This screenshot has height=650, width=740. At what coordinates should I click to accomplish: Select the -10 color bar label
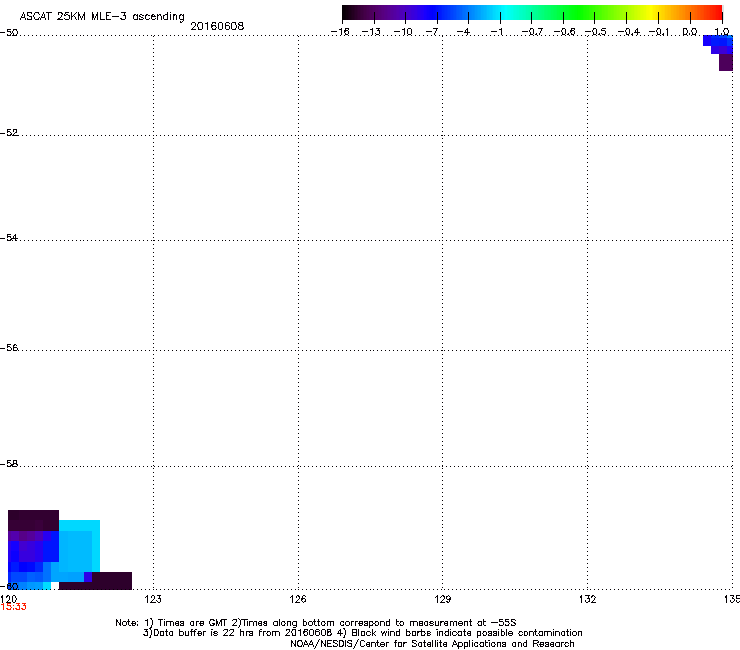(403, 32)
